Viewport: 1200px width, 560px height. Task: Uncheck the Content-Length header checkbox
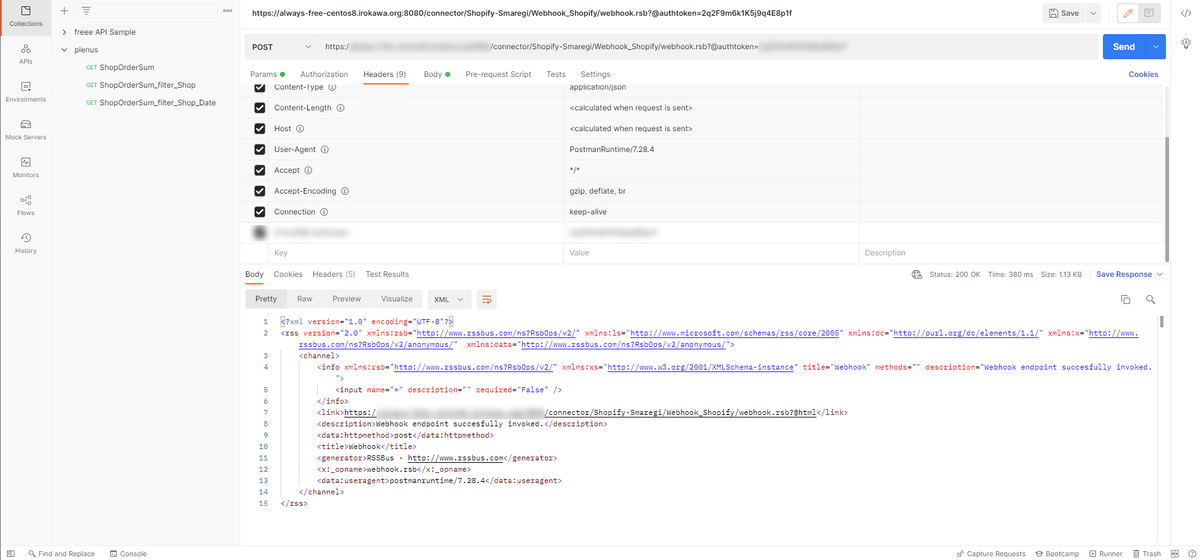260,108
